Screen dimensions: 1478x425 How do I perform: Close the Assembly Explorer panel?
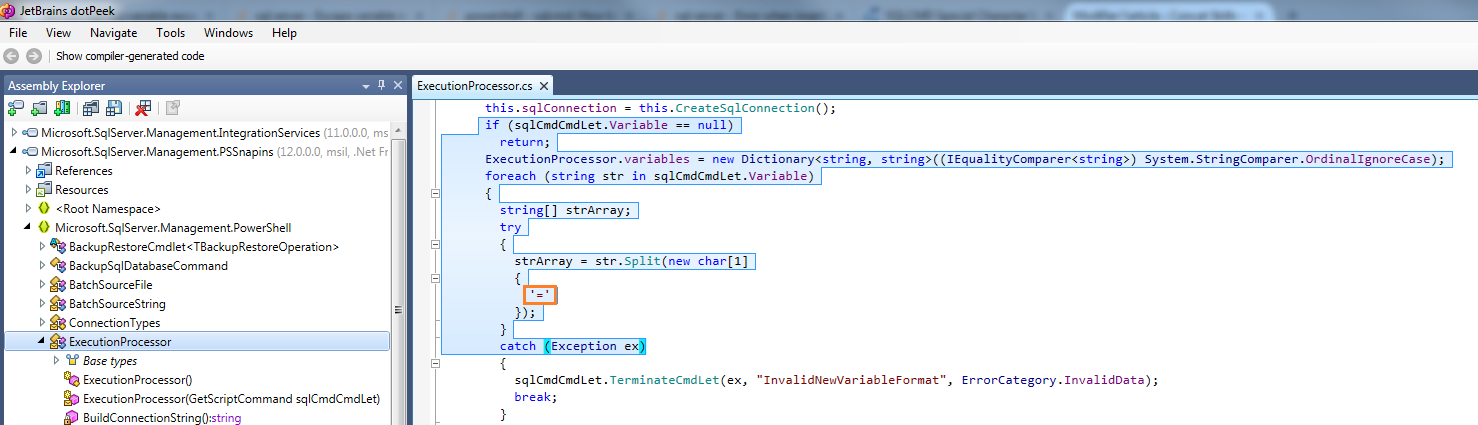[397, 85]
